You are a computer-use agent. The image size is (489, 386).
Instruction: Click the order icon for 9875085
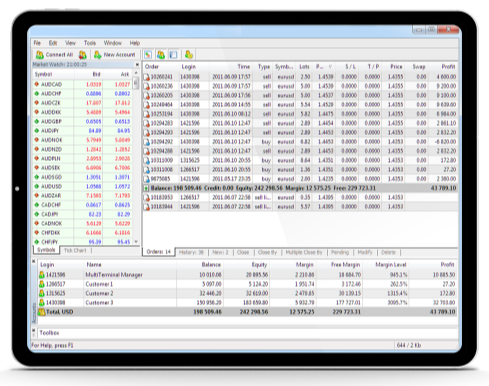(147, 179)
